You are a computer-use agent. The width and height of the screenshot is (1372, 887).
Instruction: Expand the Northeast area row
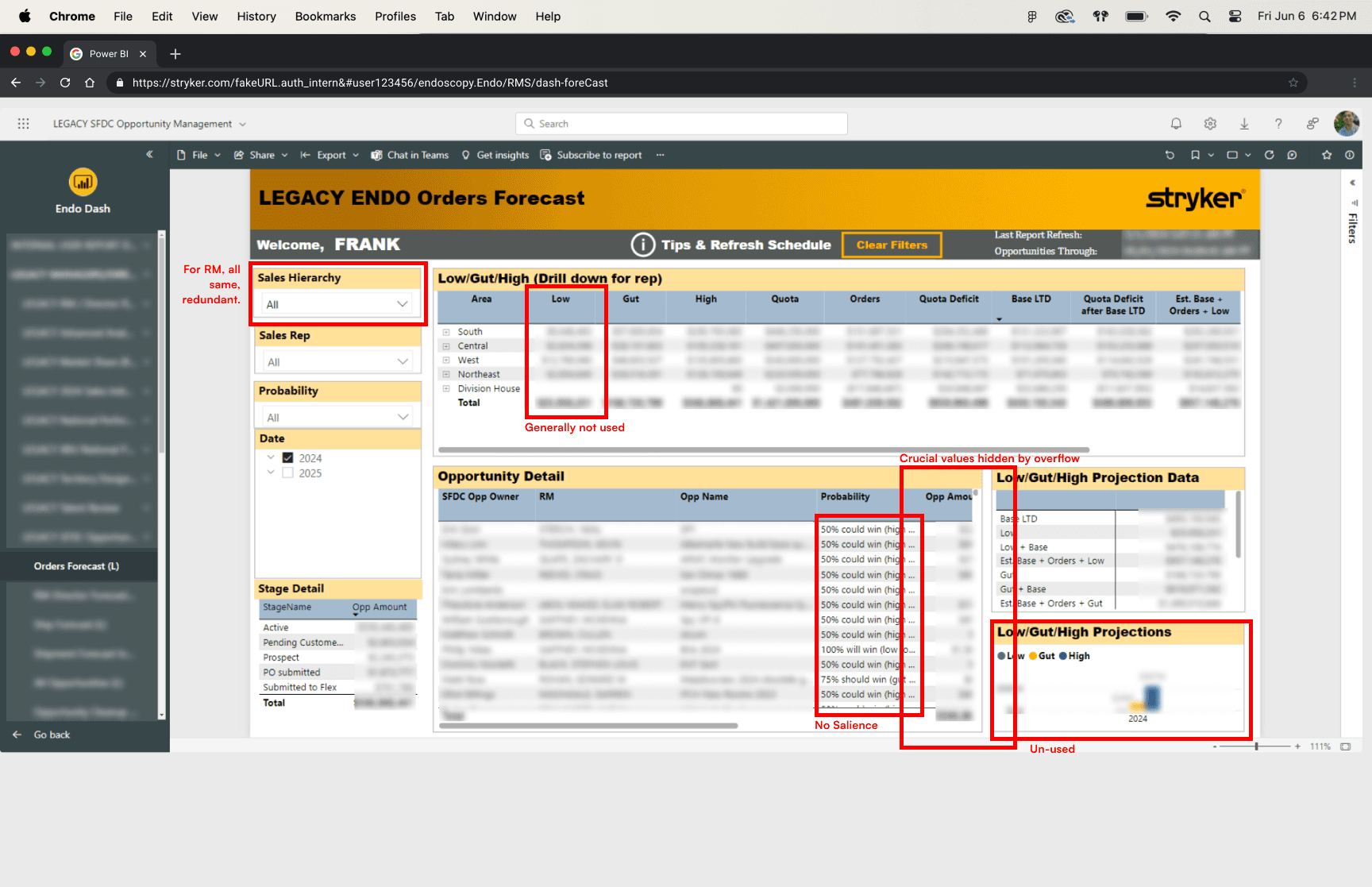pos(446,375)
